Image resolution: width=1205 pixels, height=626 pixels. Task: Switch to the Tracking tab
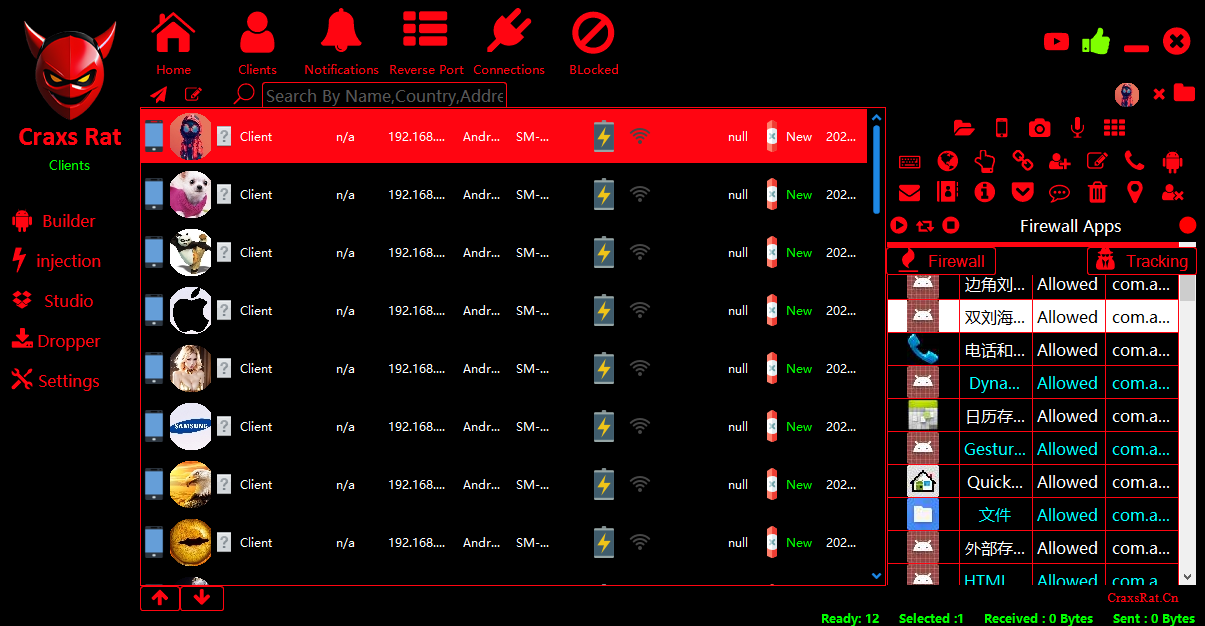coord(1141,261)
